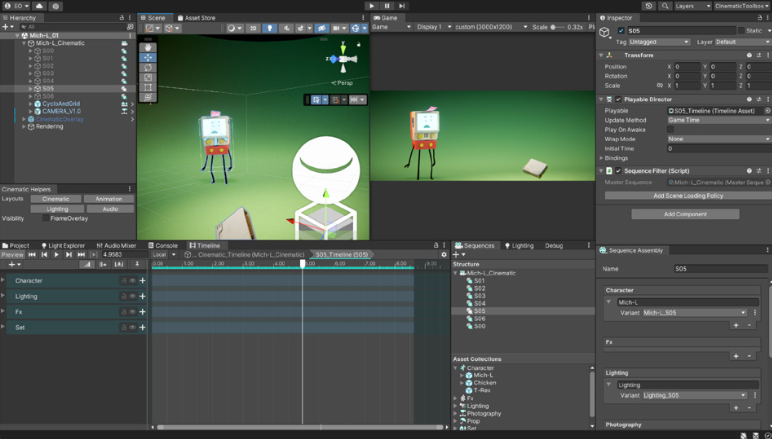This screenshot has width=772, height=439.
Task: Click the Timeline play button
Action: (x=56, y=255)
